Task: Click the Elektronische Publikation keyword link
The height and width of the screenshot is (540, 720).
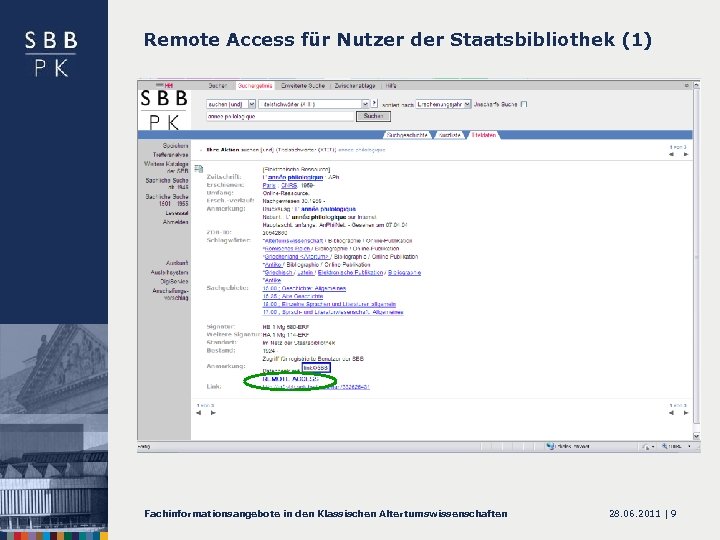Action: [350, 273]
